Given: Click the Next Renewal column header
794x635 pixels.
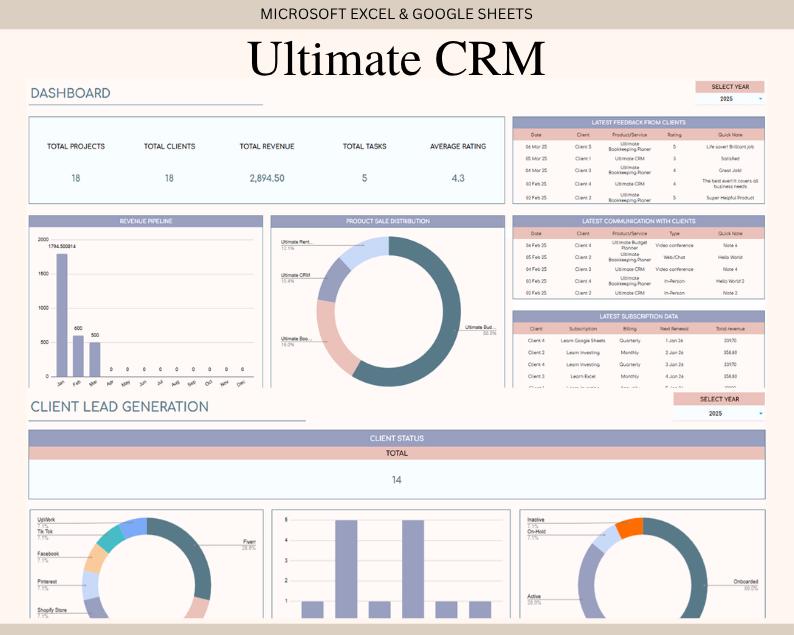Looking at the screenshot, I should (x=674, y=329).
